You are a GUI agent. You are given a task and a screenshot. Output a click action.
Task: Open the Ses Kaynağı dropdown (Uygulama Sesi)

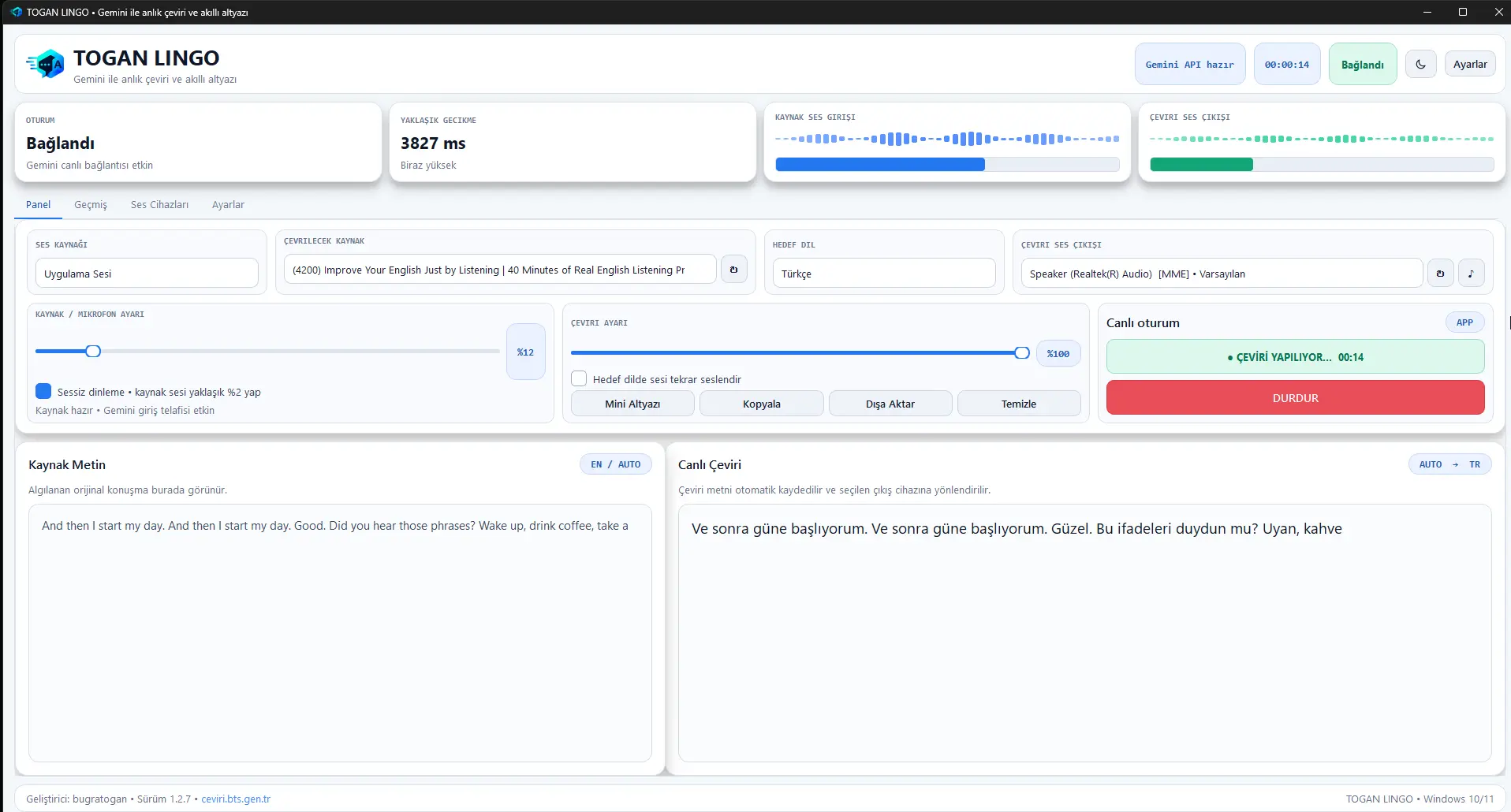coord(147,274)
